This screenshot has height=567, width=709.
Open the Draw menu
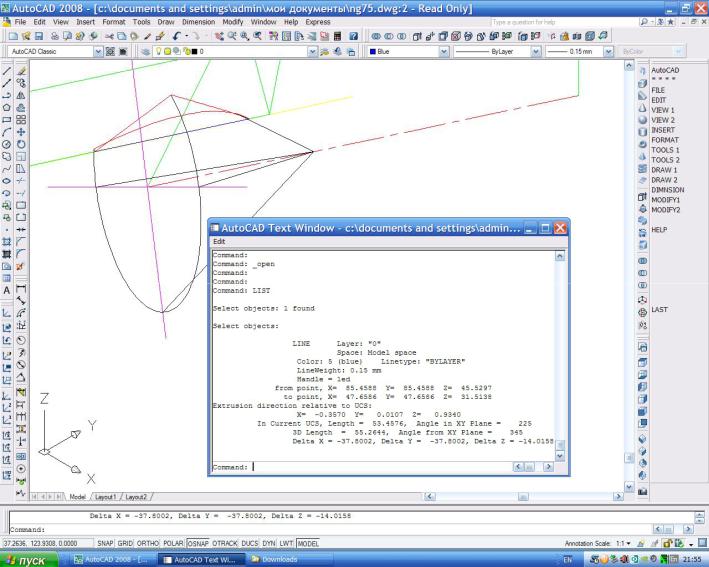pyautogui.click(x=166, y=22)
